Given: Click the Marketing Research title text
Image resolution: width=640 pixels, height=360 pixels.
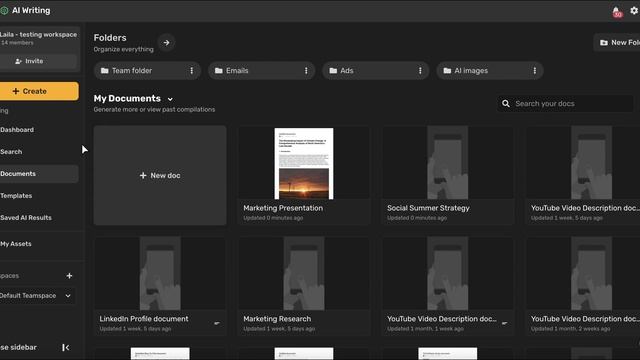Looking at the screenshot, I should [277, 319].
